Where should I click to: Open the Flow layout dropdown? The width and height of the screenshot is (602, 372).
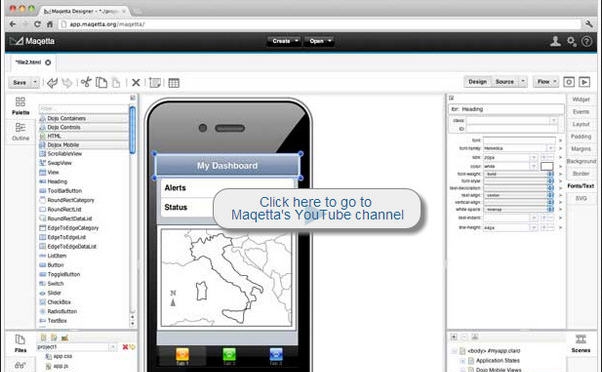click(x=546, y=82)
